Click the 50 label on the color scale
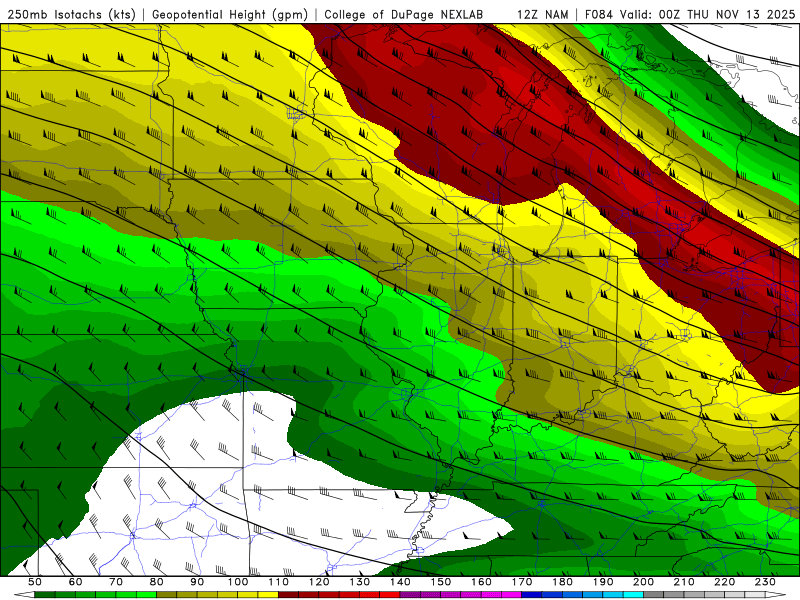 click(x=35, y=582)
